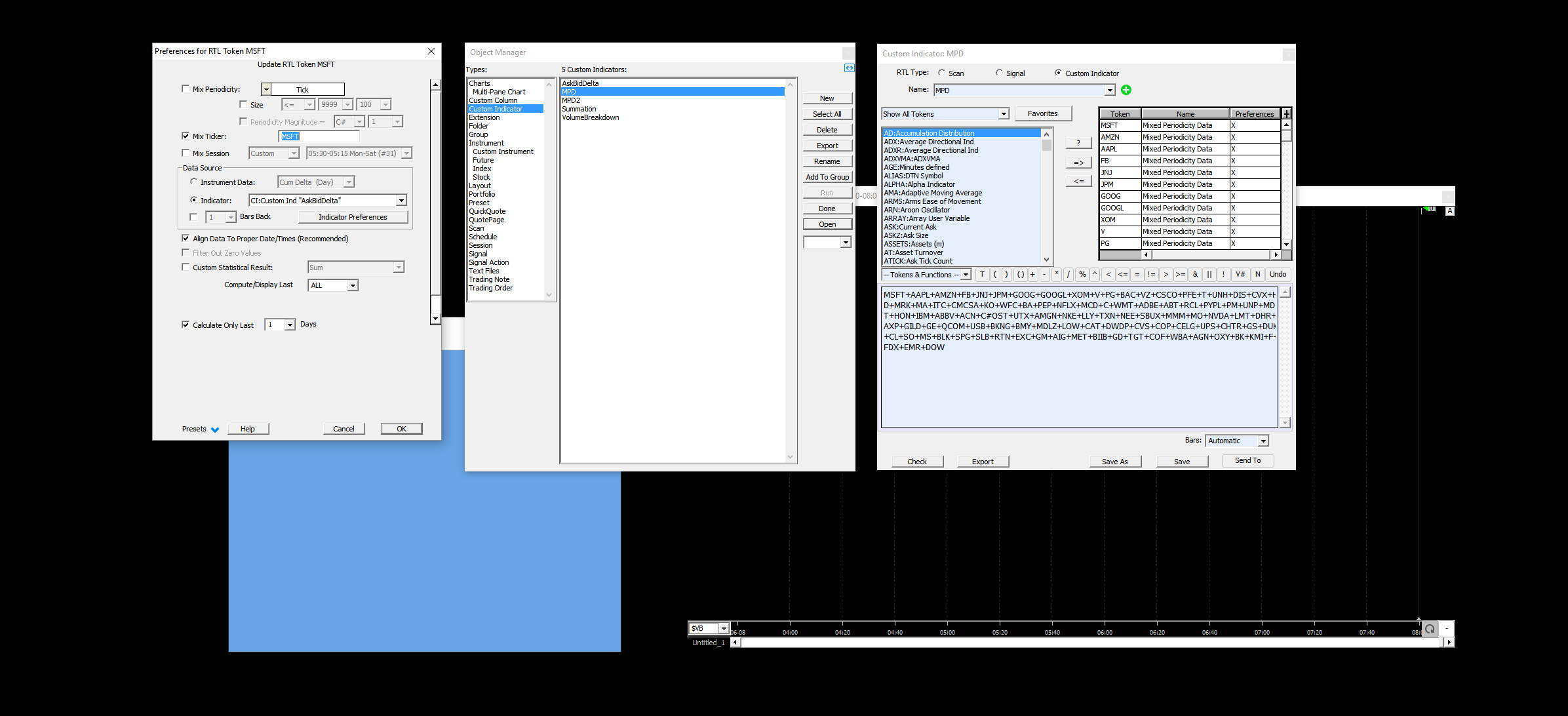The image size is (1568, 716).
Task: Open the Indicator custom indicator dropdown
Action: 401,201
